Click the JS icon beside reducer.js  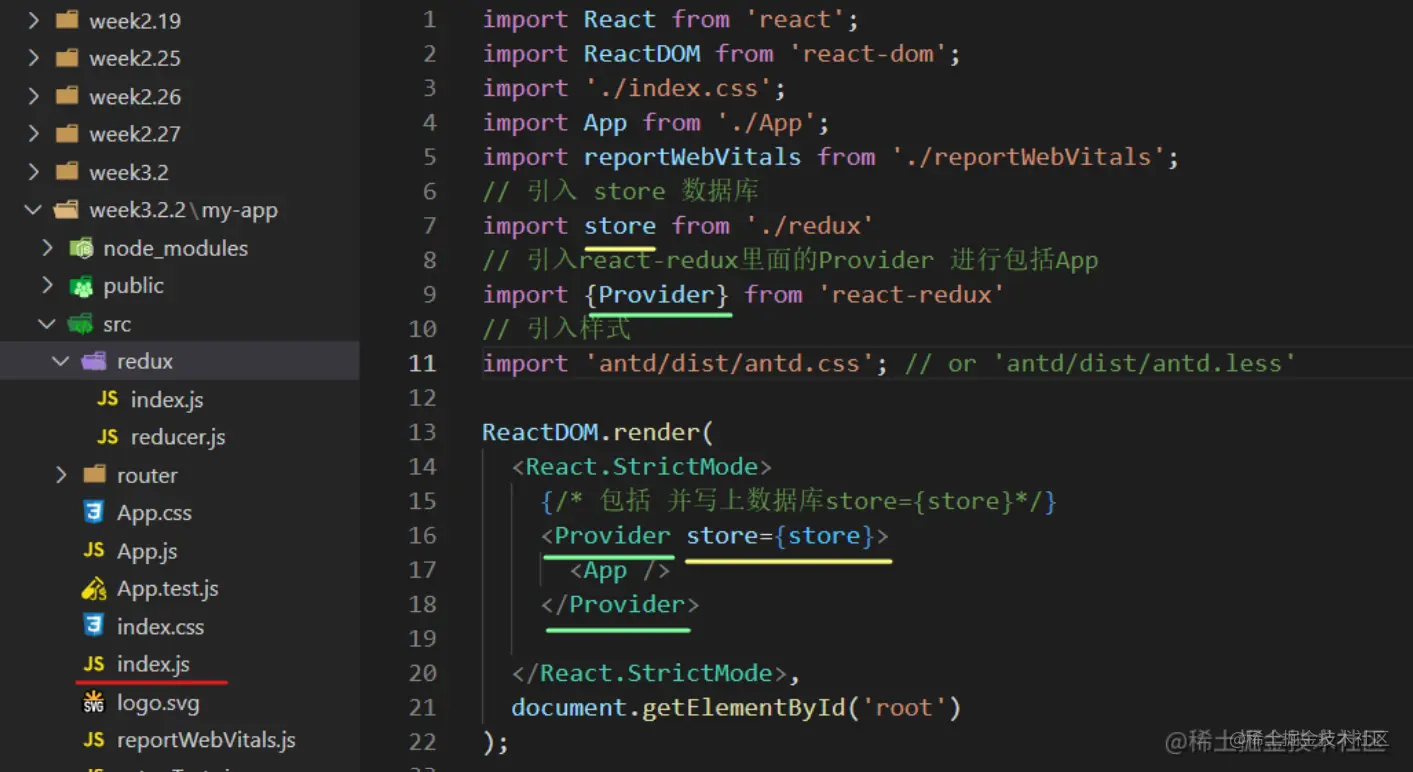click(x=108, y=437)
